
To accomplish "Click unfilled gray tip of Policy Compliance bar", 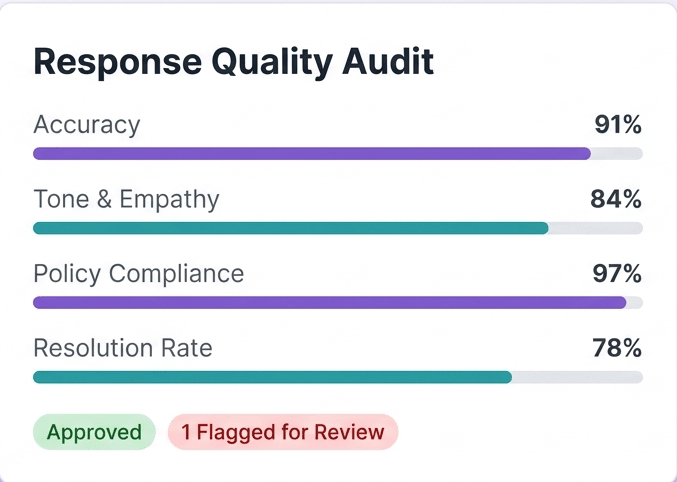I will tap(635, 302).
